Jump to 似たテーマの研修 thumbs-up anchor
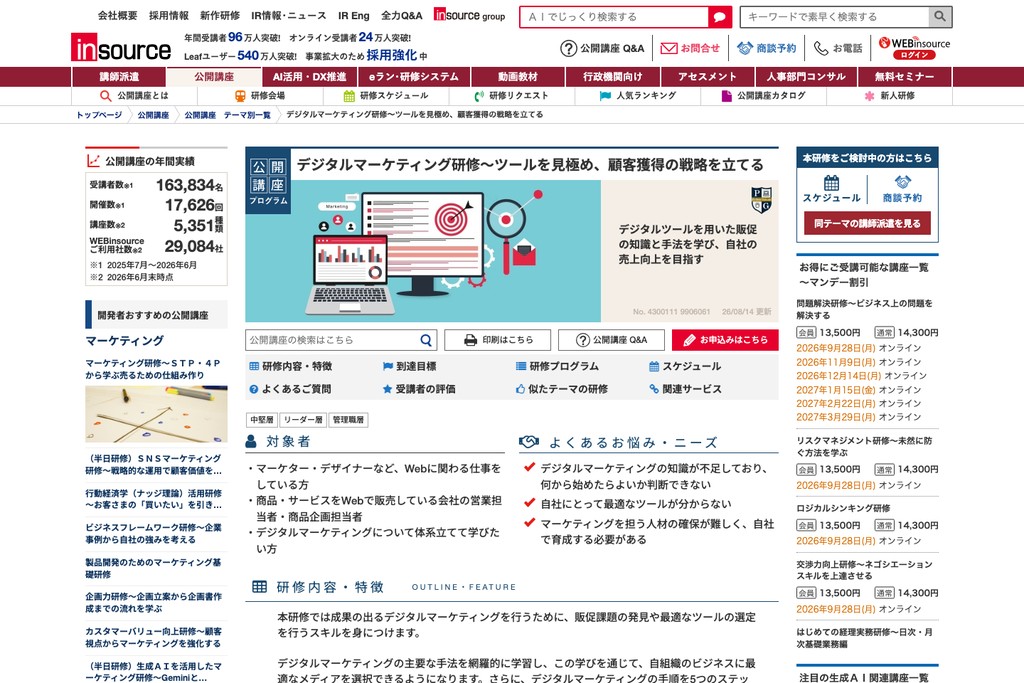Viewport: 1024px width, 683px height. 562,389
